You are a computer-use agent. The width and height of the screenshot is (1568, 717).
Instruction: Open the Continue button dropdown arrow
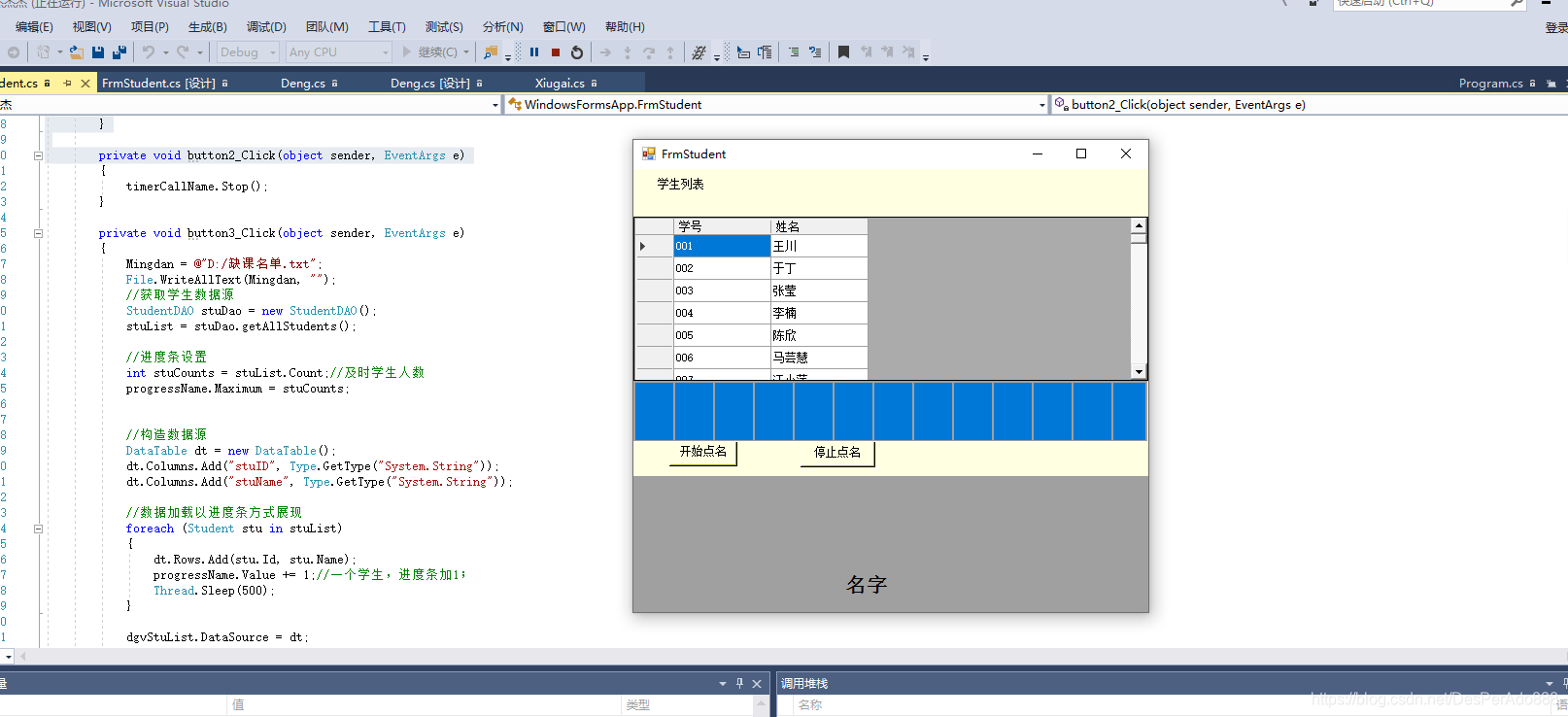[x=466, y=52]
